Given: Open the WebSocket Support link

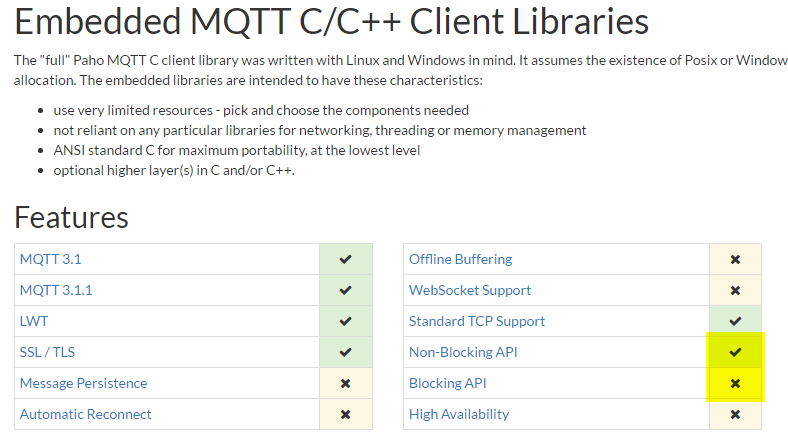Looking at the screenshot, I should click(x=470, y=290).
